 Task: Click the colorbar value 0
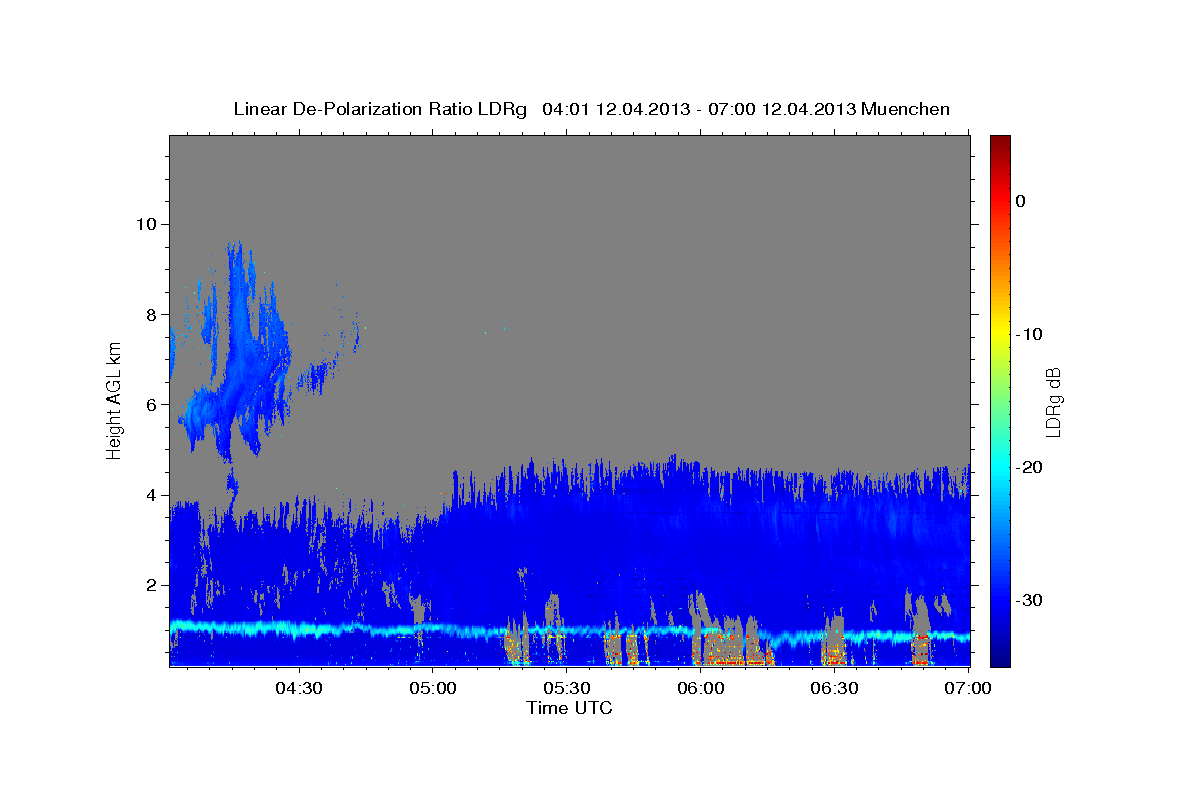click(x=1021, y=201)
